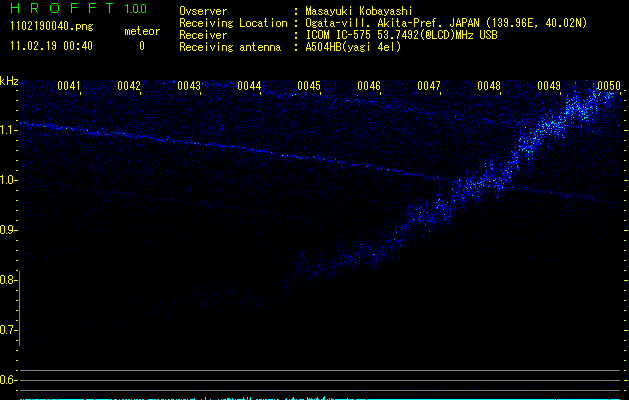Click the kHz axis unit label
Image resolution: width=629 pixels, height=400 pixels.
tap(9, 81)
